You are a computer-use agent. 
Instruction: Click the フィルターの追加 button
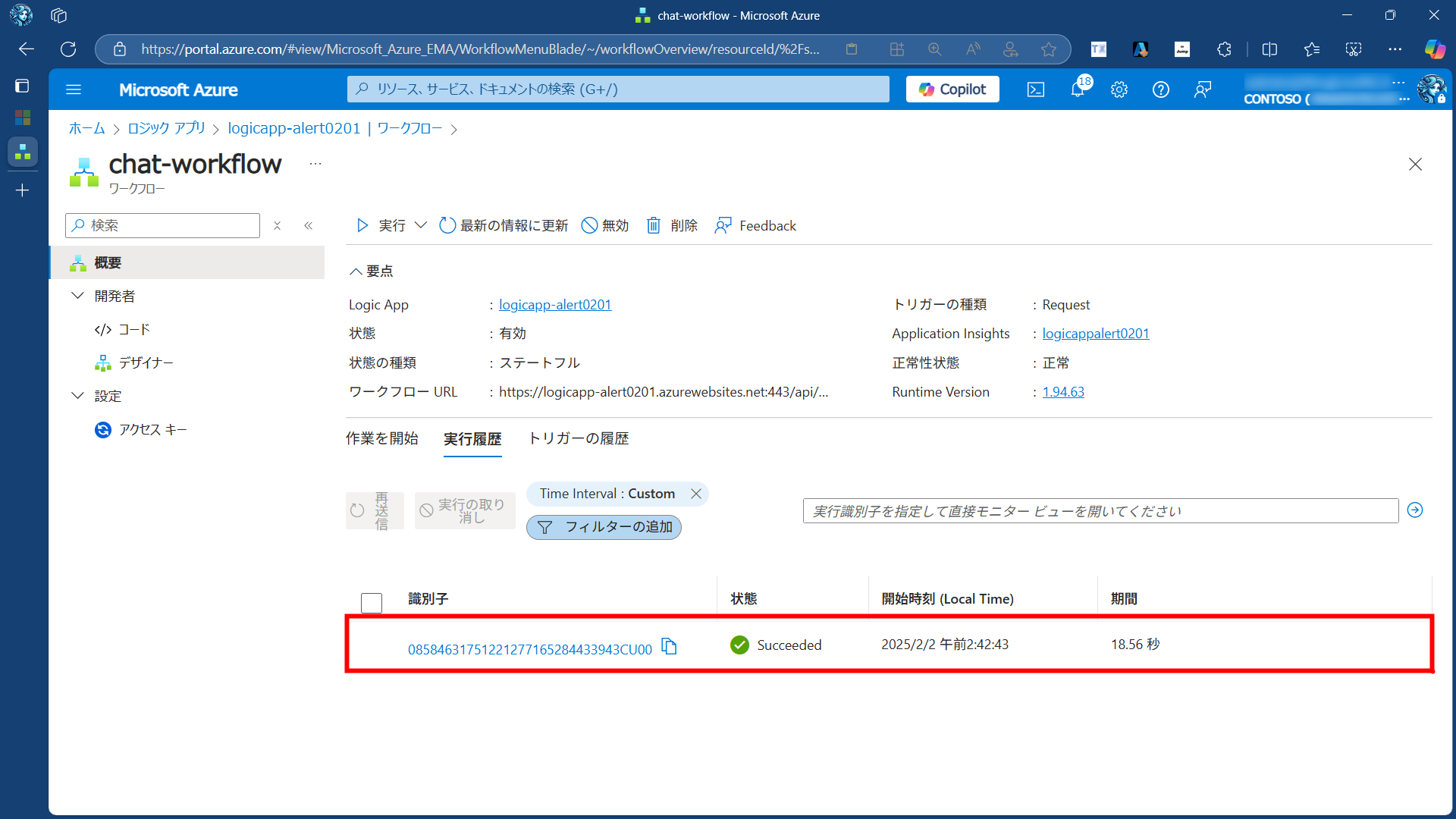click(604, 527)
